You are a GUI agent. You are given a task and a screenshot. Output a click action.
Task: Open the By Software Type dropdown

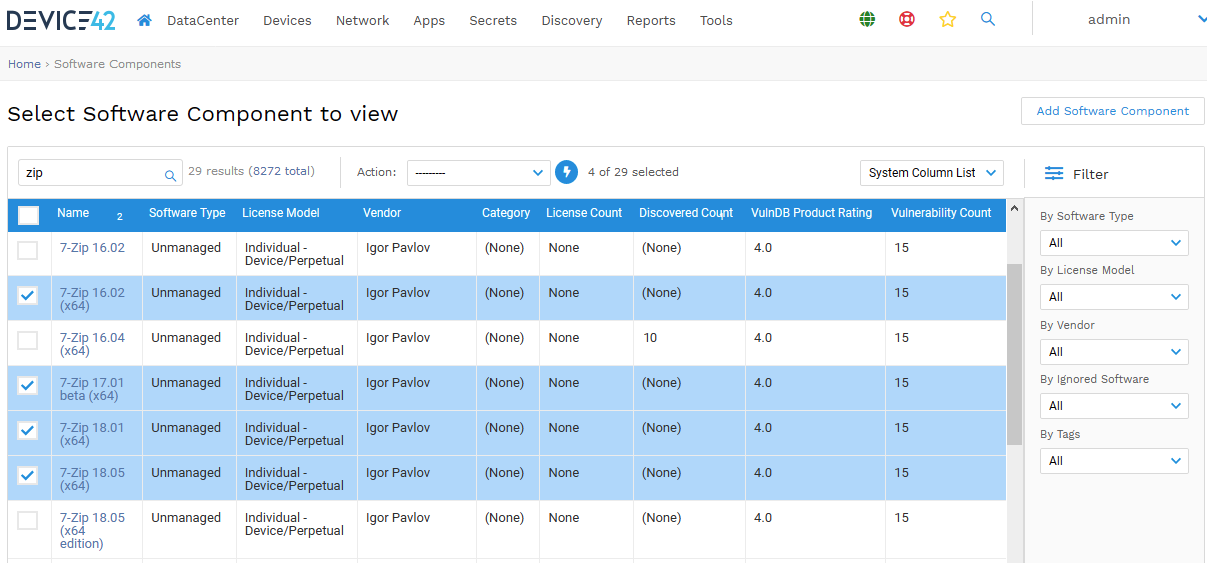coord(1114,243)
